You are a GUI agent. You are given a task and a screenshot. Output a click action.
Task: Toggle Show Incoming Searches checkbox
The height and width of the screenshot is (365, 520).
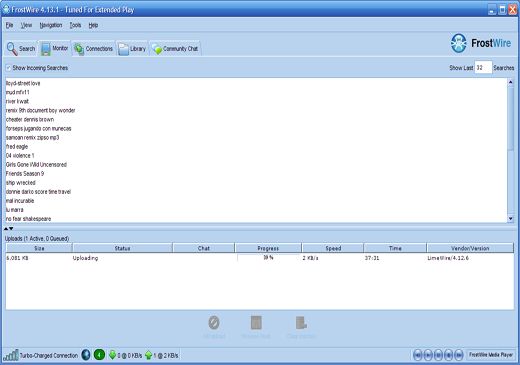coord(8,68)
